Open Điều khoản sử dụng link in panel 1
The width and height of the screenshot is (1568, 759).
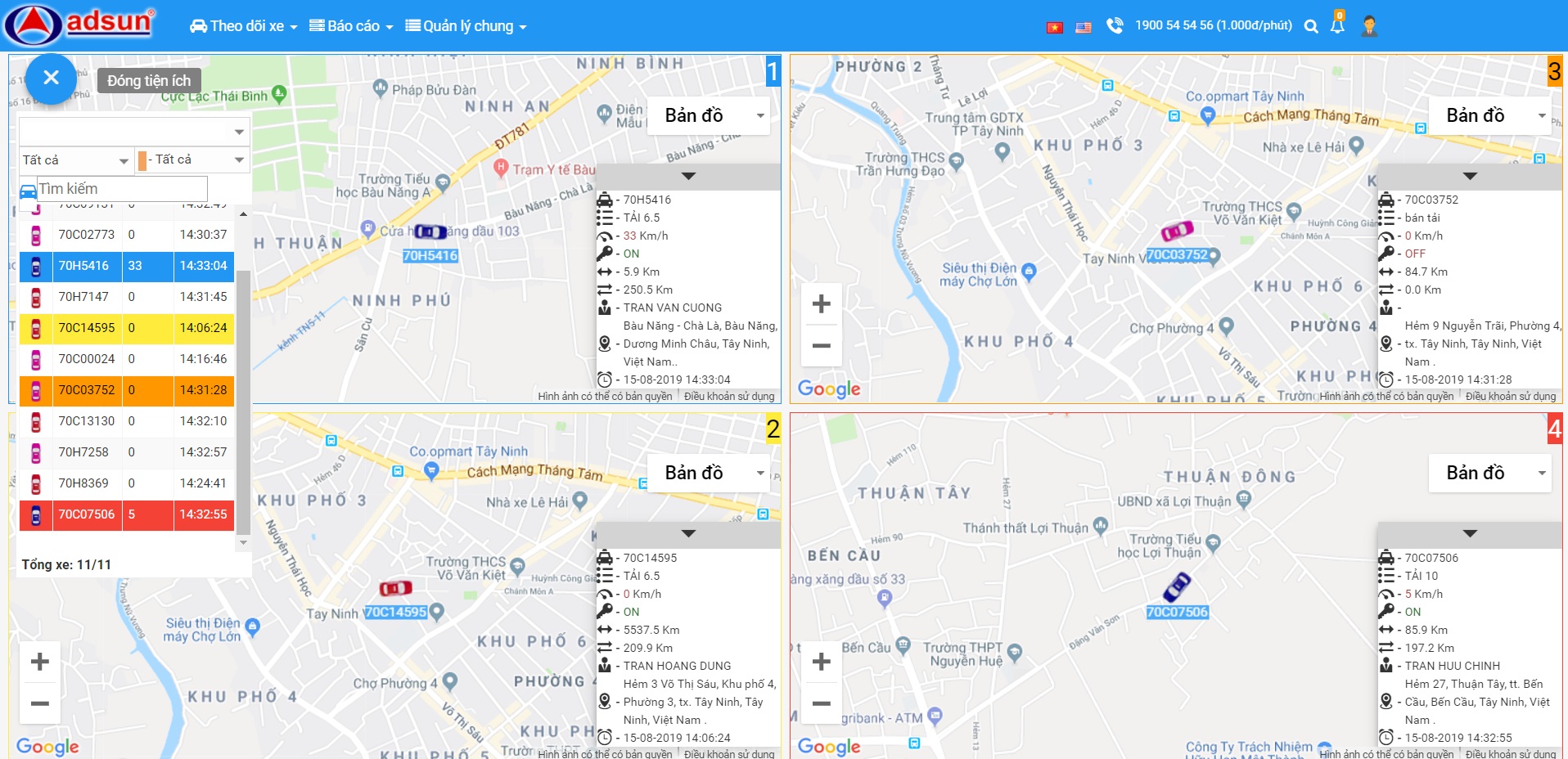[729, 396]
